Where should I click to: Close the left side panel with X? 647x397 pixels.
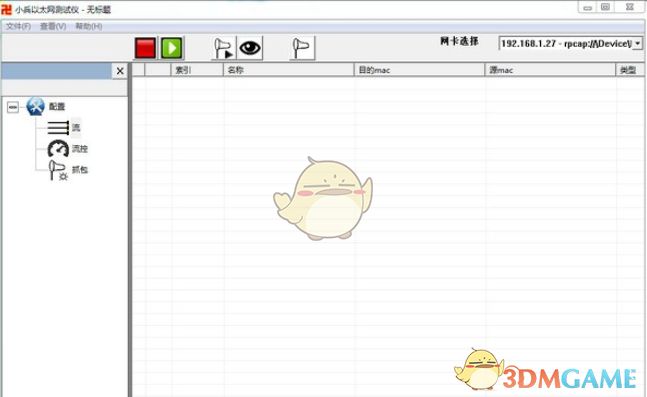click(120, 71)
